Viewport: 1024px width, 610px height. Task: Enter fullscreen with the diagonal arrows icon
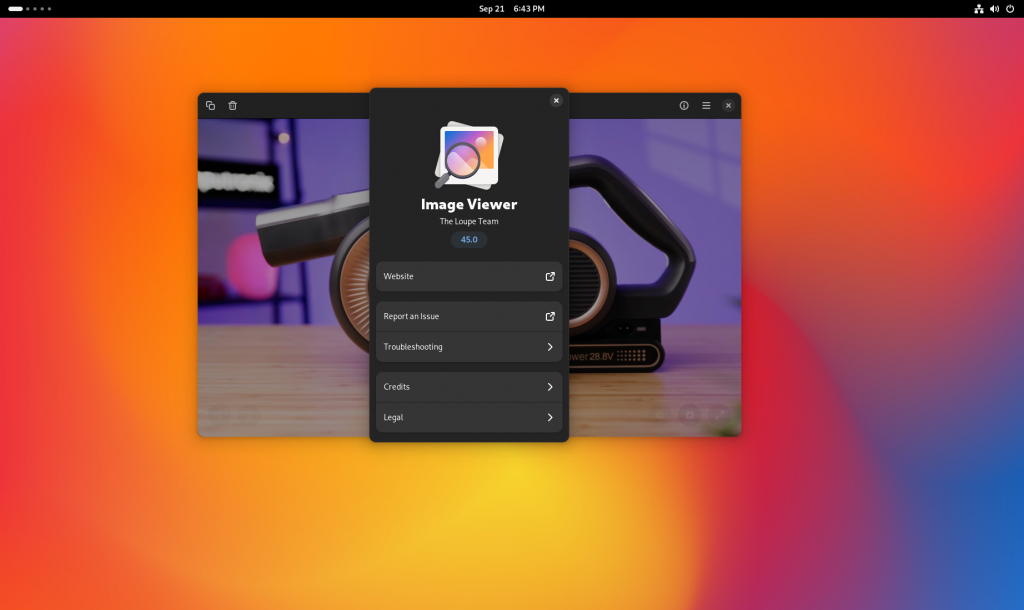720,415
